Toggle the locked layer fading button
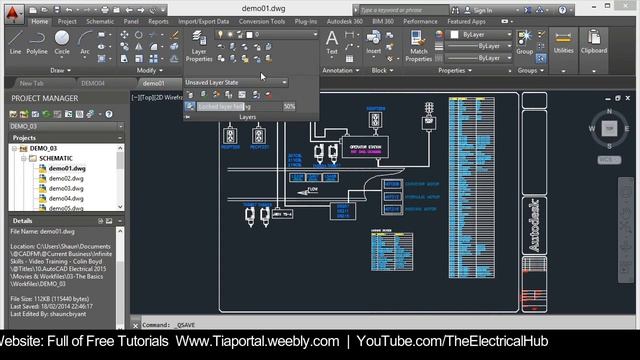 [189, 107]
